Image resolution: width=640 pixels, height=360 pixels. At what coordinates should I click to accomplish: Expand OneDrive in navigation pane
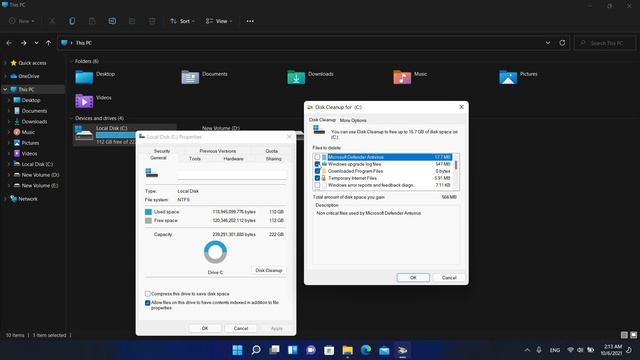tap(5, 76)
